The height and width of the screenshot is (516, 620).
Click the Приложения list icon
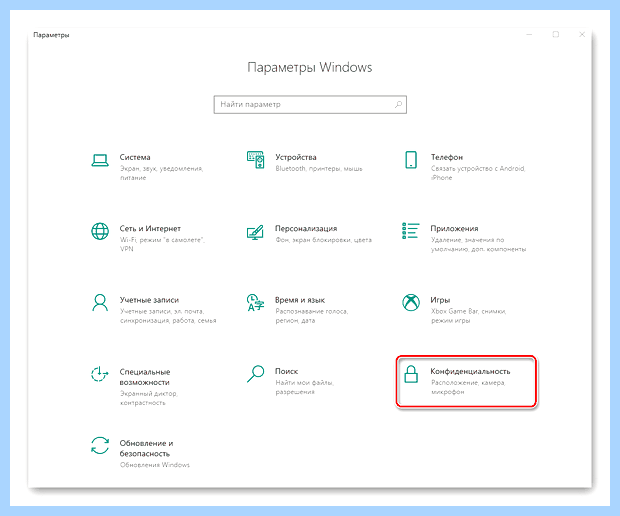point(411,231)
